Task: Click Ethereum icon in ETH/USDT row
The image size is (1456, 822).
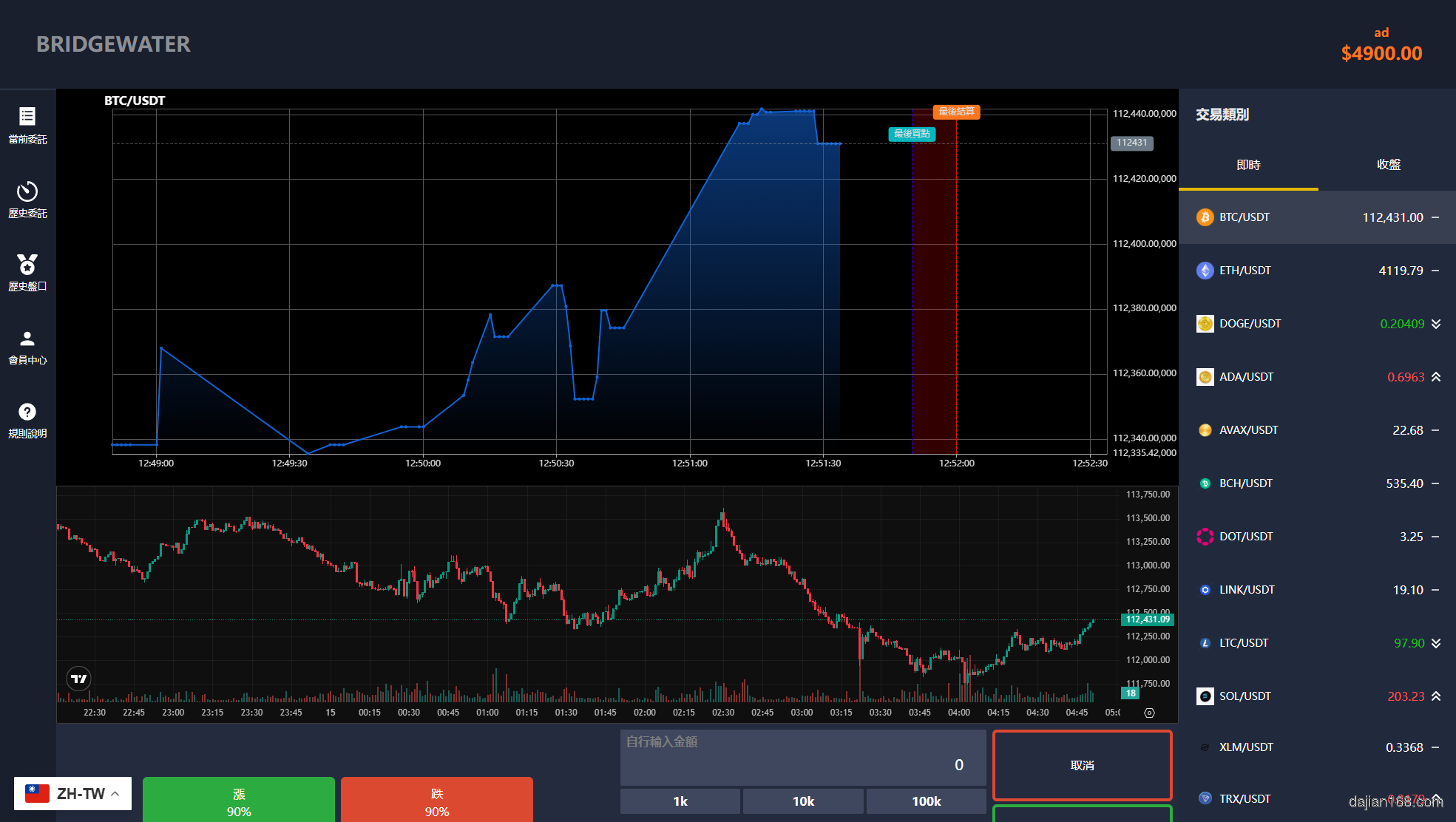Action: [1205, 271]
